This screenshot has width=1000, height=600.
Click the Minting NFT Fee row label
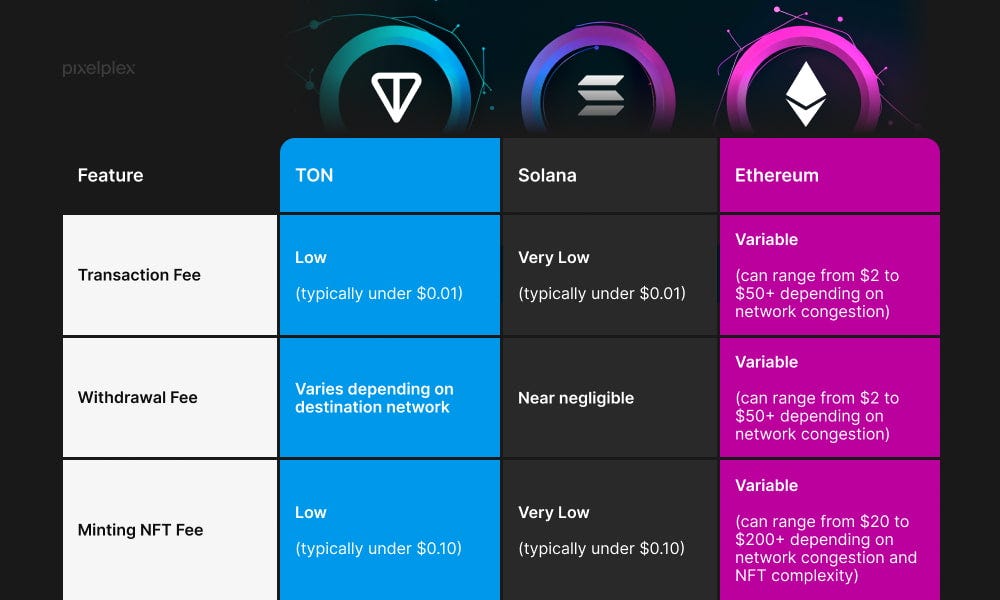click(x=170, y=530)
